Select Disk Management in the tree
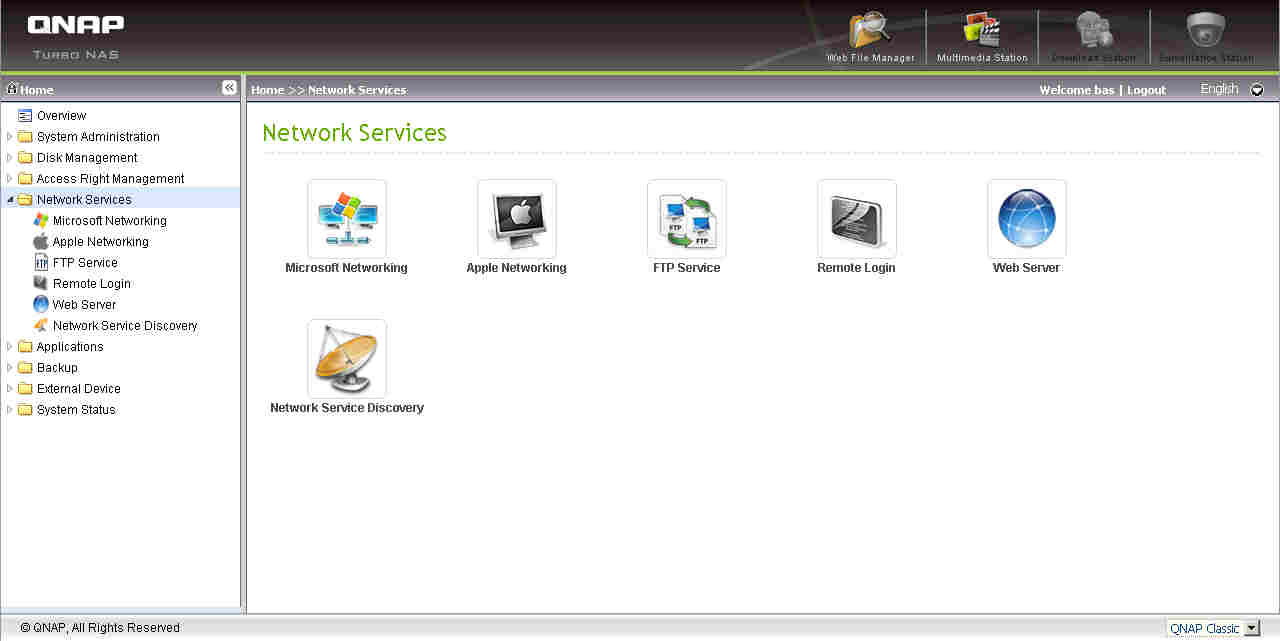1280x641 pixels. click(x=87, y=157)
